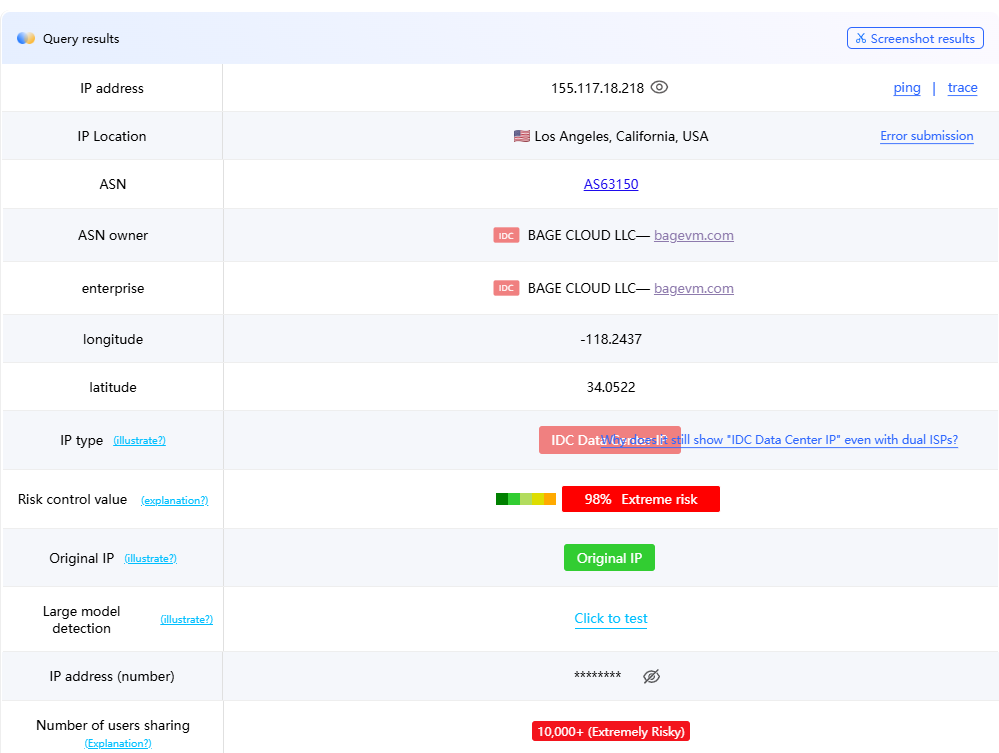Open the ping link

click(907, 87)
